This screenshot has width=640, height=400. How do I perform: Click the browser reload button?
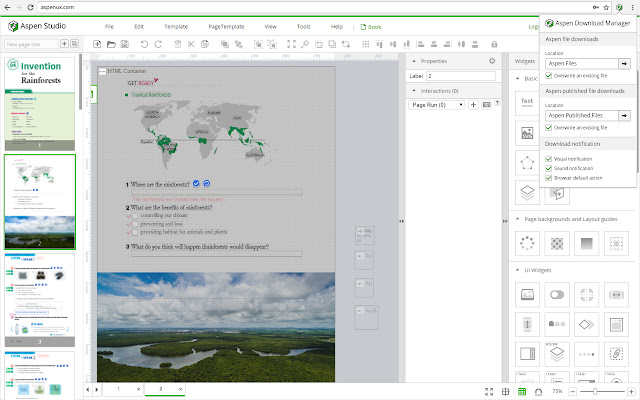[x=30, y=7]
